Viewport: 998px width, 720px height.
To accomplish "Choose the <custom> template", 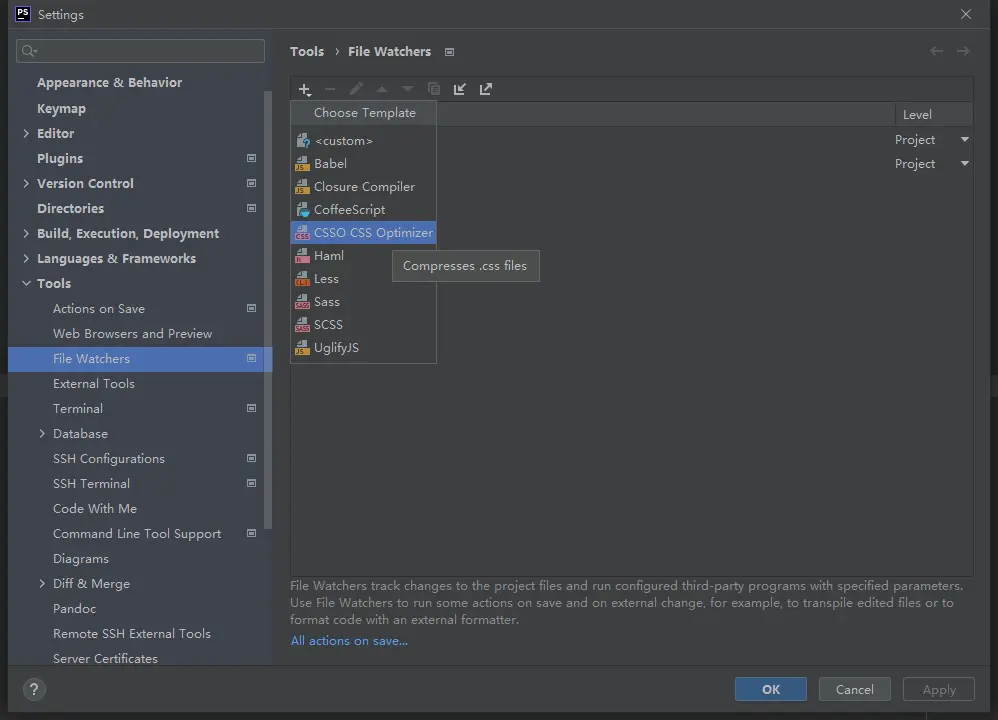I will [363, 141].
